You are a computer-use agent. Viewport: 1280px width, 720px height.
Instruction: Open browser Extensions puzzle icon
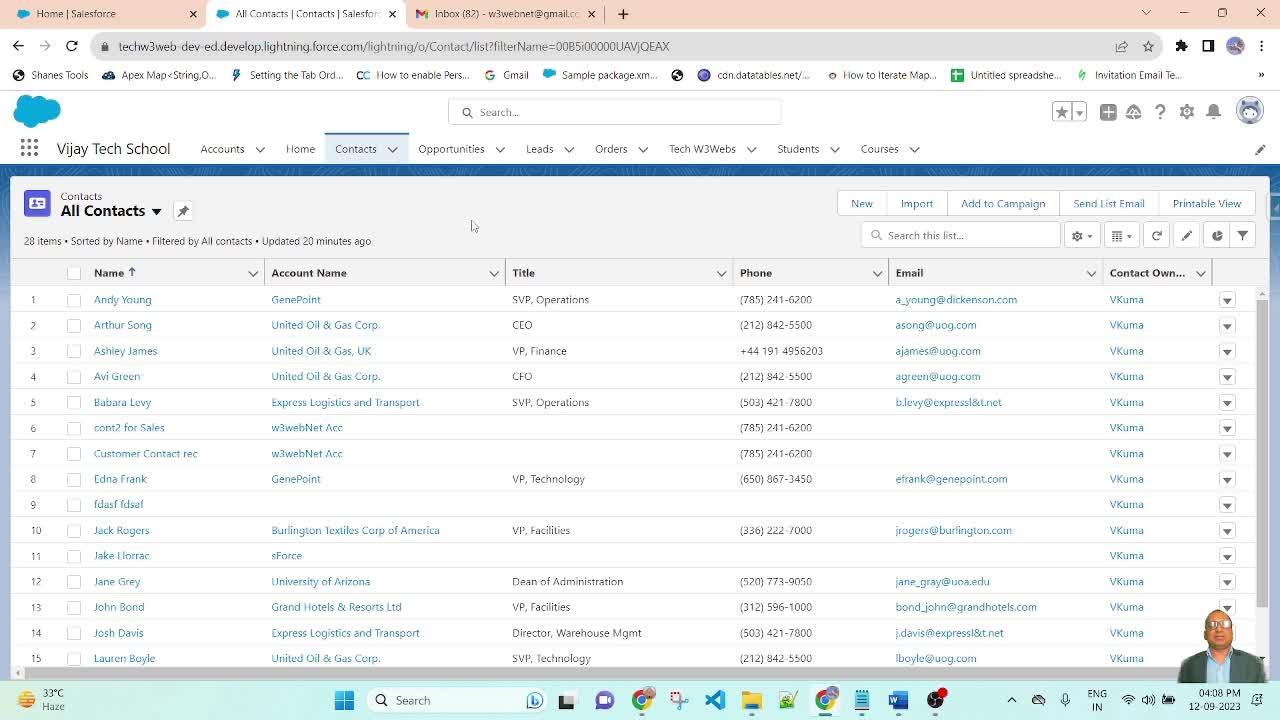(1182, 46)
